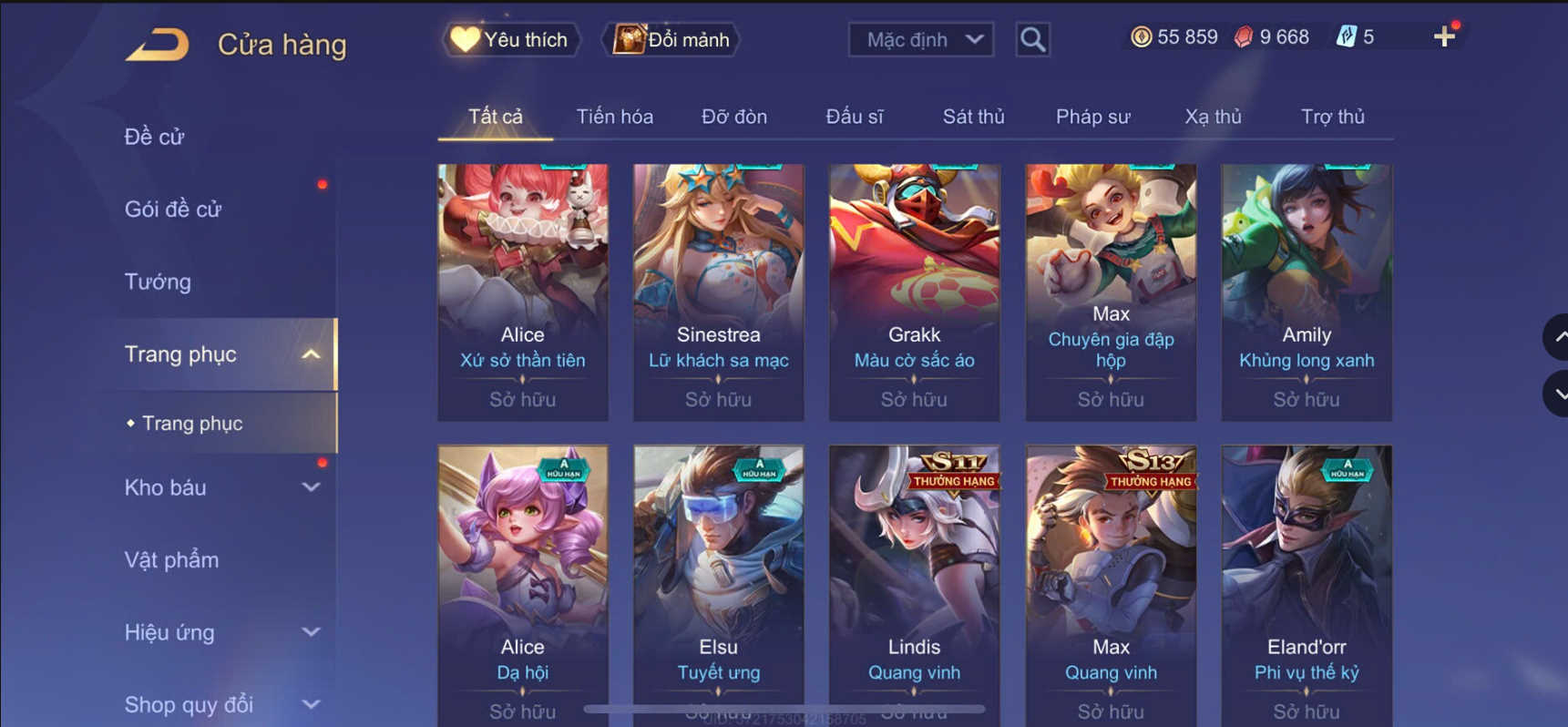
Task: Click the up arrow on right edge
Action: tap(1557, 337)
